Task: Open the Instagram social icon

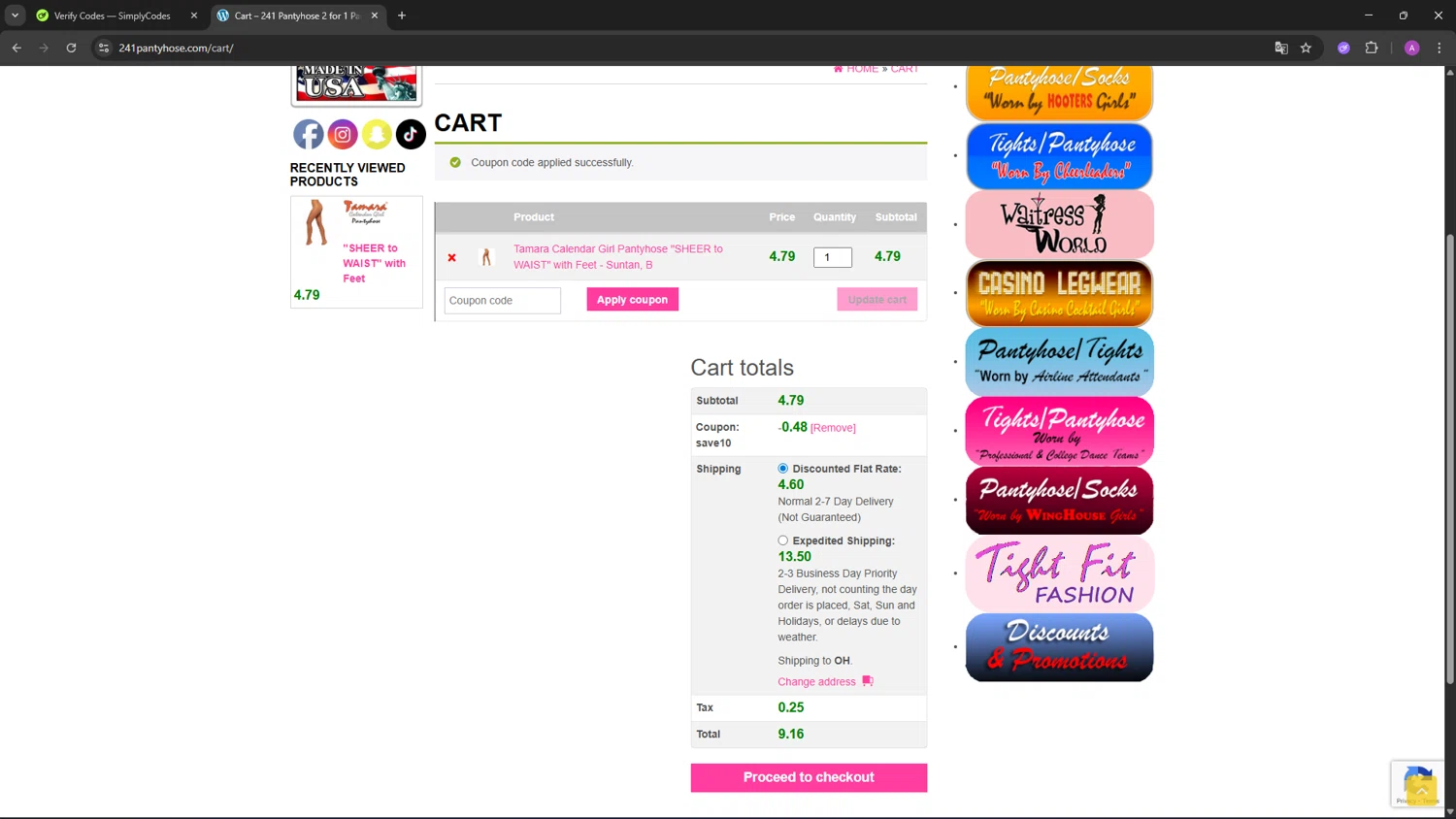Action: click(x=343, y=134)
